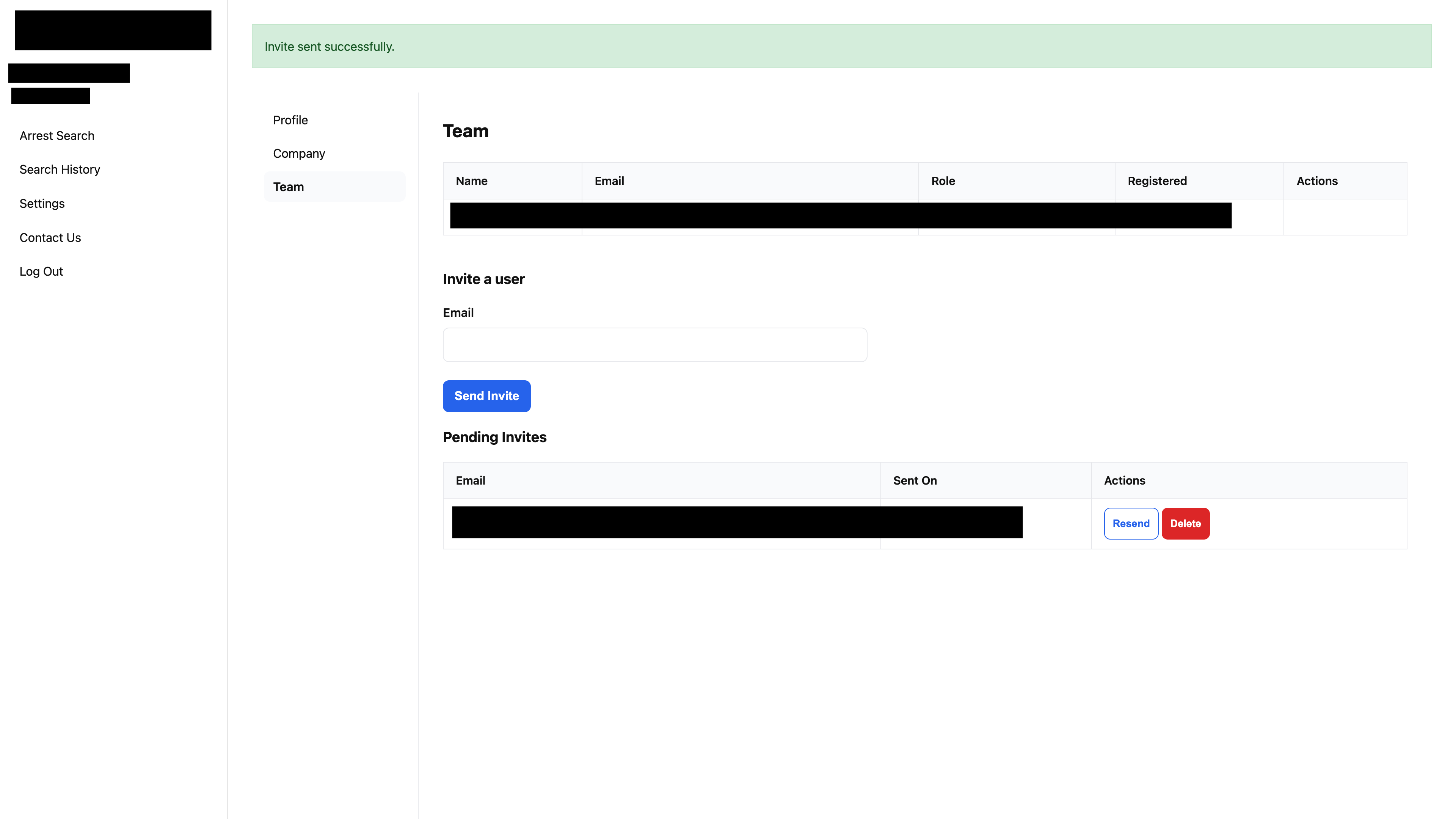Delete the pending invite

(x=1185, y=523)
